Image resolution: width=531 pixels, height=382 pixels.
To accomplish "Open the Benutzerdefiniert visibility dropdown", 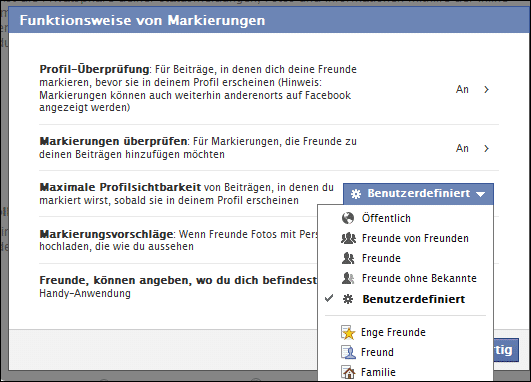I will [418, 194].
